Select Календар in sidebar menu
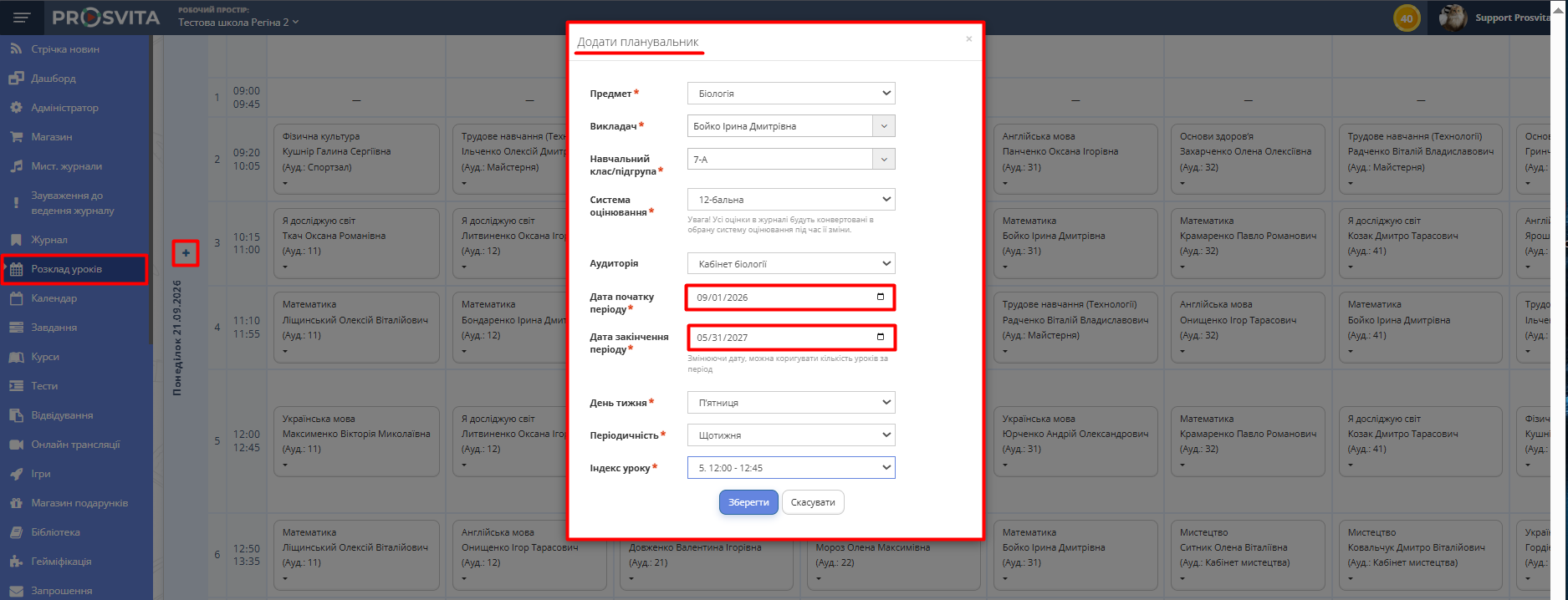Screen dimensions: 1568x600 click(54, 298)
